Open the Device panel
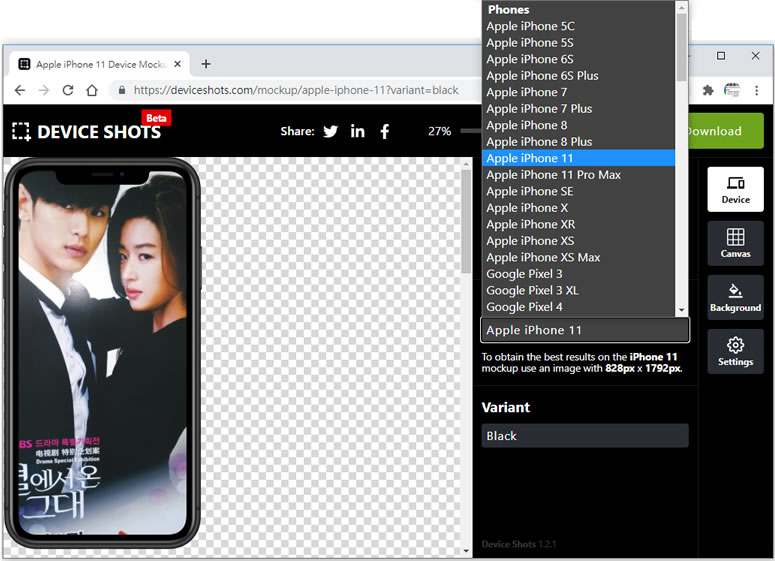The image size is (775, 561). pos(735,189)
